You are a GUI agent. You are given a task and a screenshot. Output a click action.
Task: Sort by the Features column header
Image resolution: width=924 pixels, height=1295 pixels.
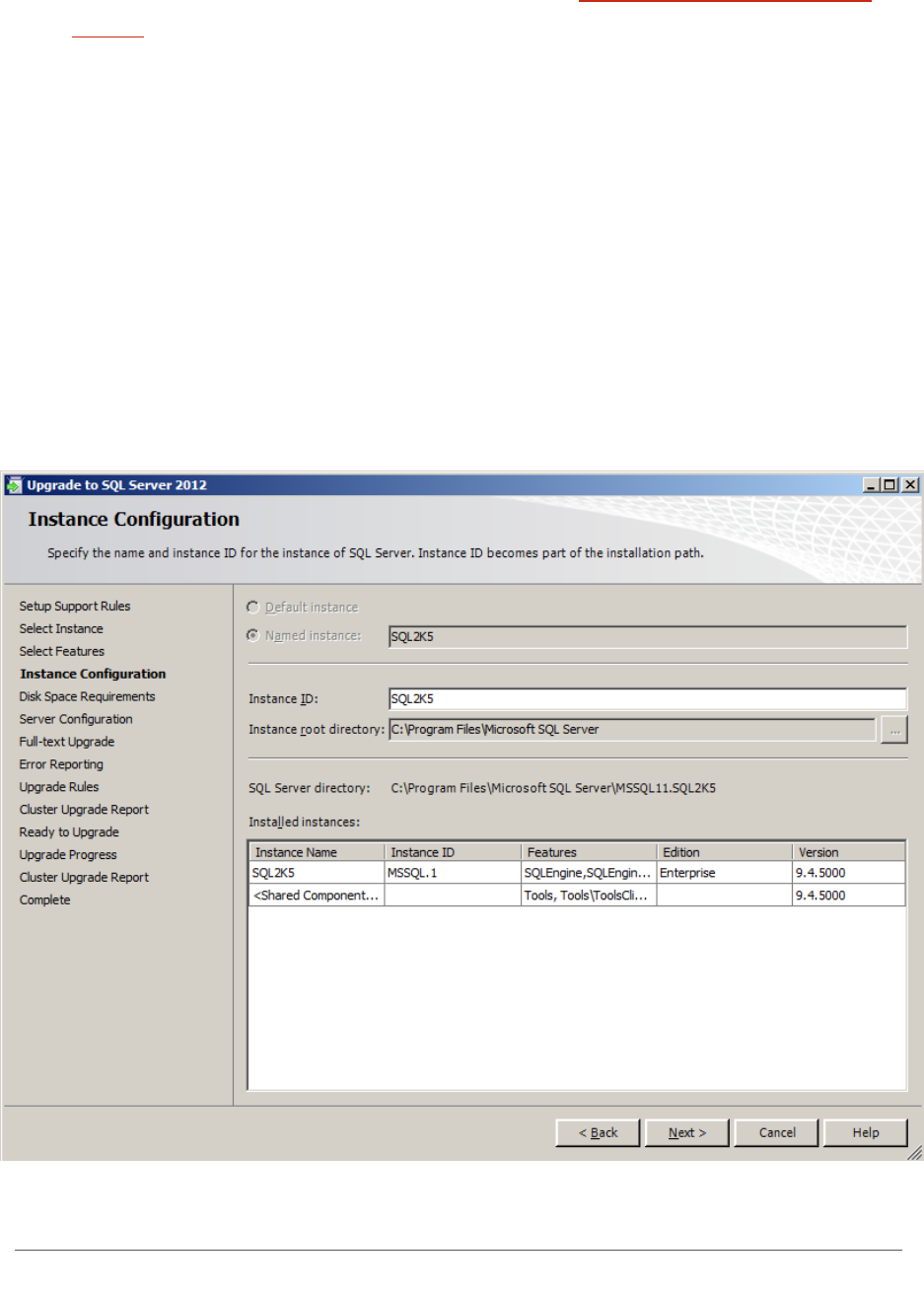click(x=589, y=852)
